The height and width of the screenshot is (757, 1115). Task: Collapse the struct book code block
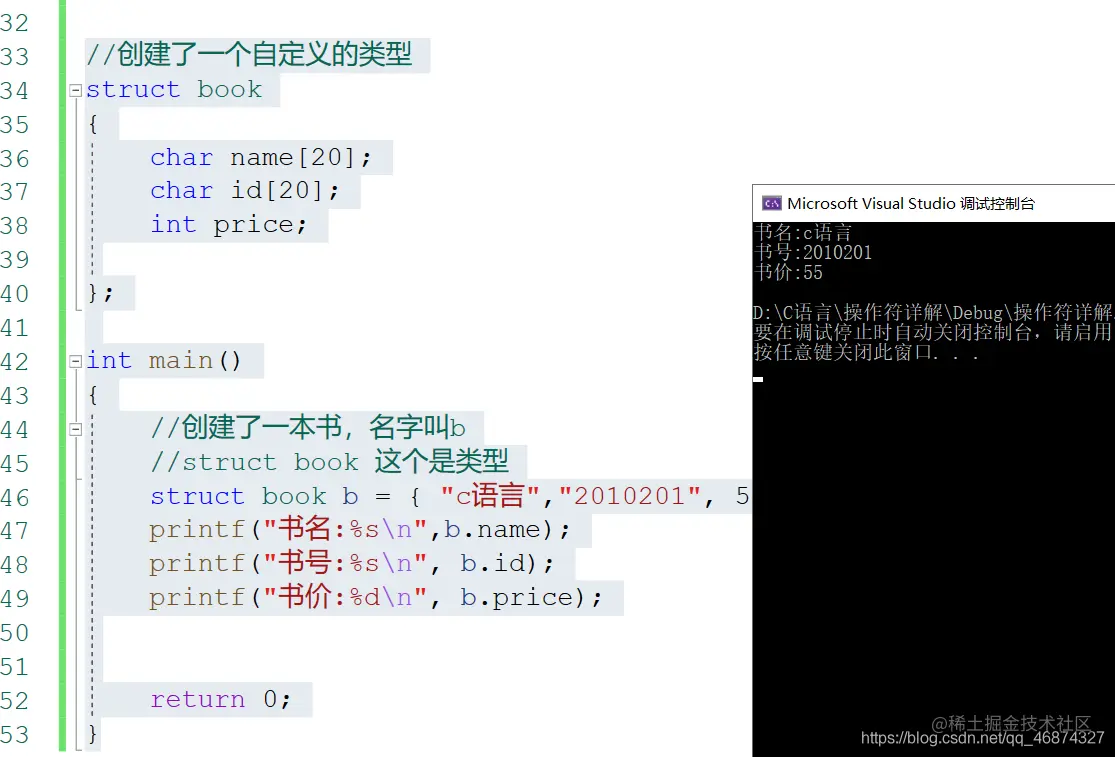coord(75,90)
